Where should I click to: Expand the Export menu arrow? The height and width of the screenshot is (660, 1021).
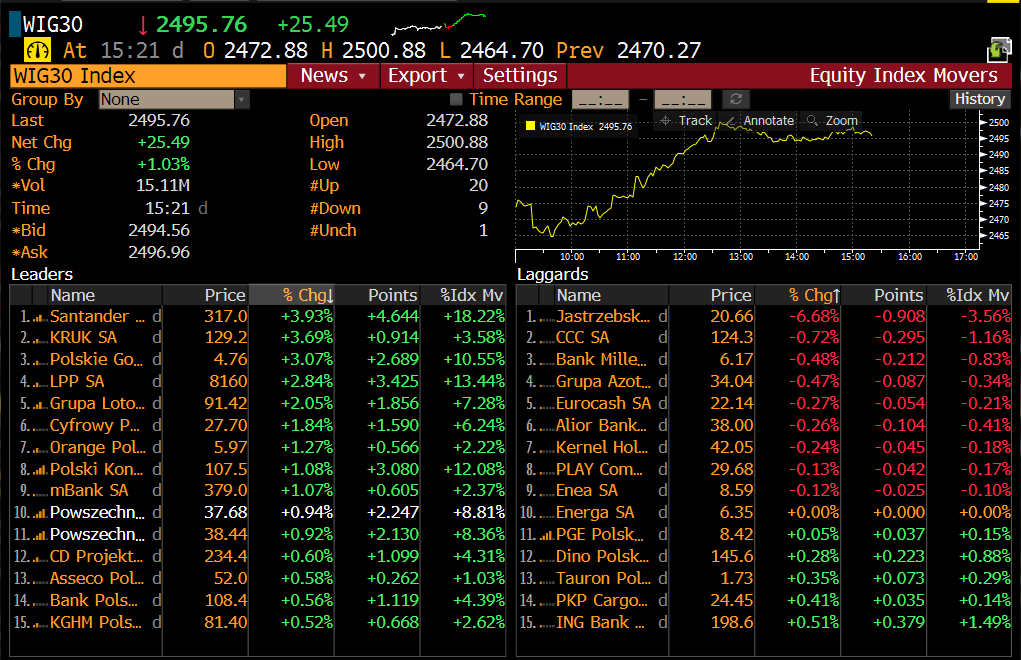461,76
